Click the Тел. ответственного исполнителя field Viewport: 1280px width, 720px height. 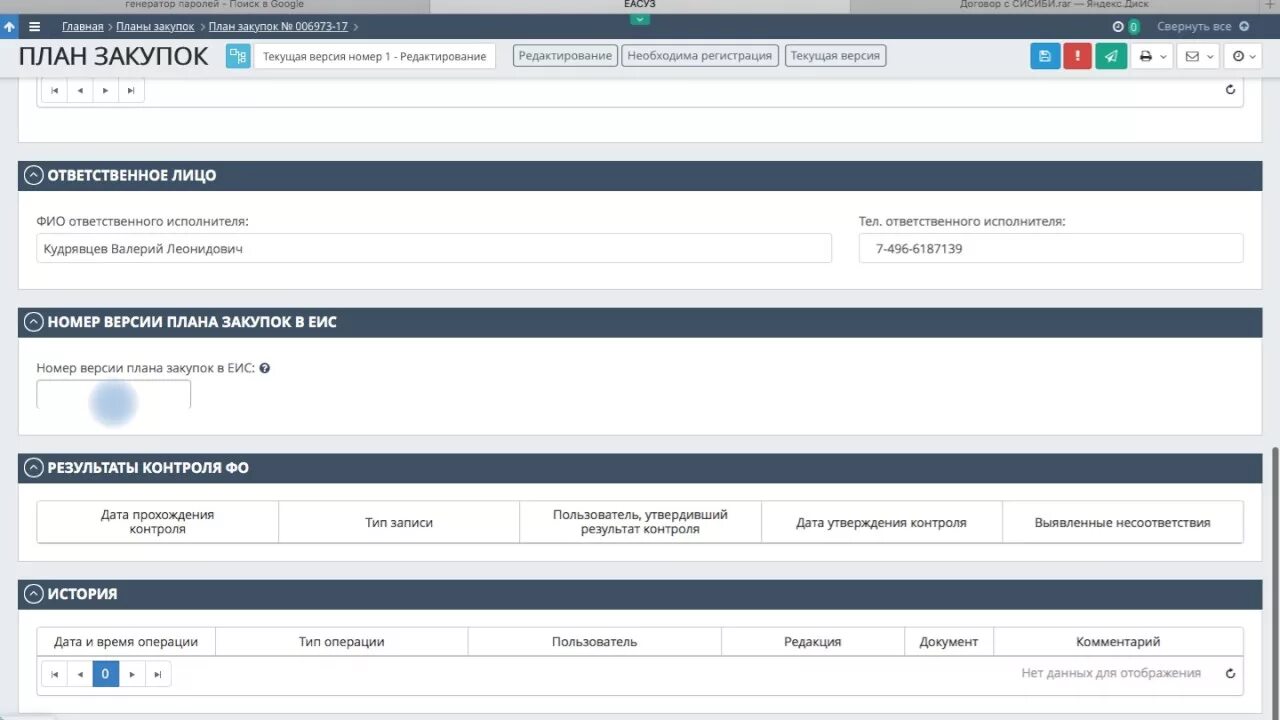click(1051, 248)
